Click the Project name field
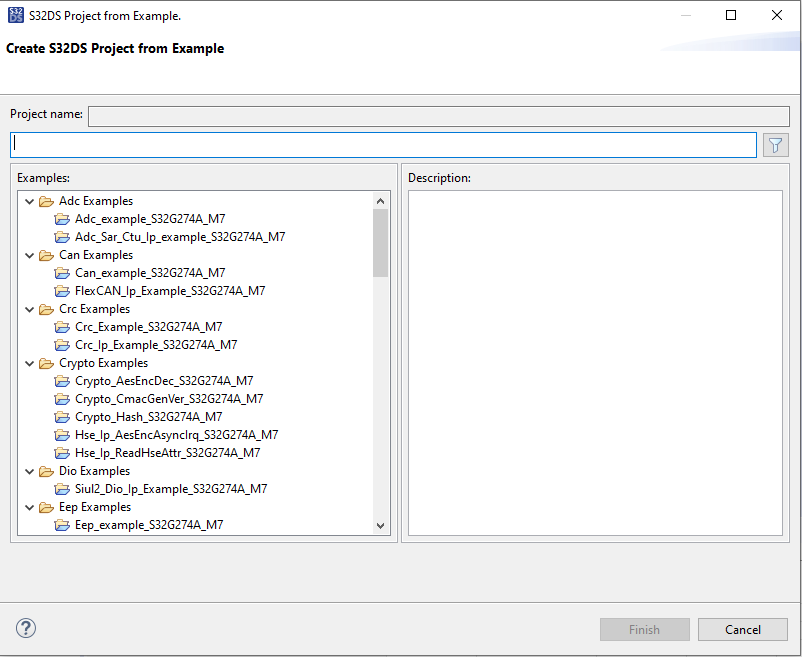This screenshot has width=802, height=657. [439, 116]
